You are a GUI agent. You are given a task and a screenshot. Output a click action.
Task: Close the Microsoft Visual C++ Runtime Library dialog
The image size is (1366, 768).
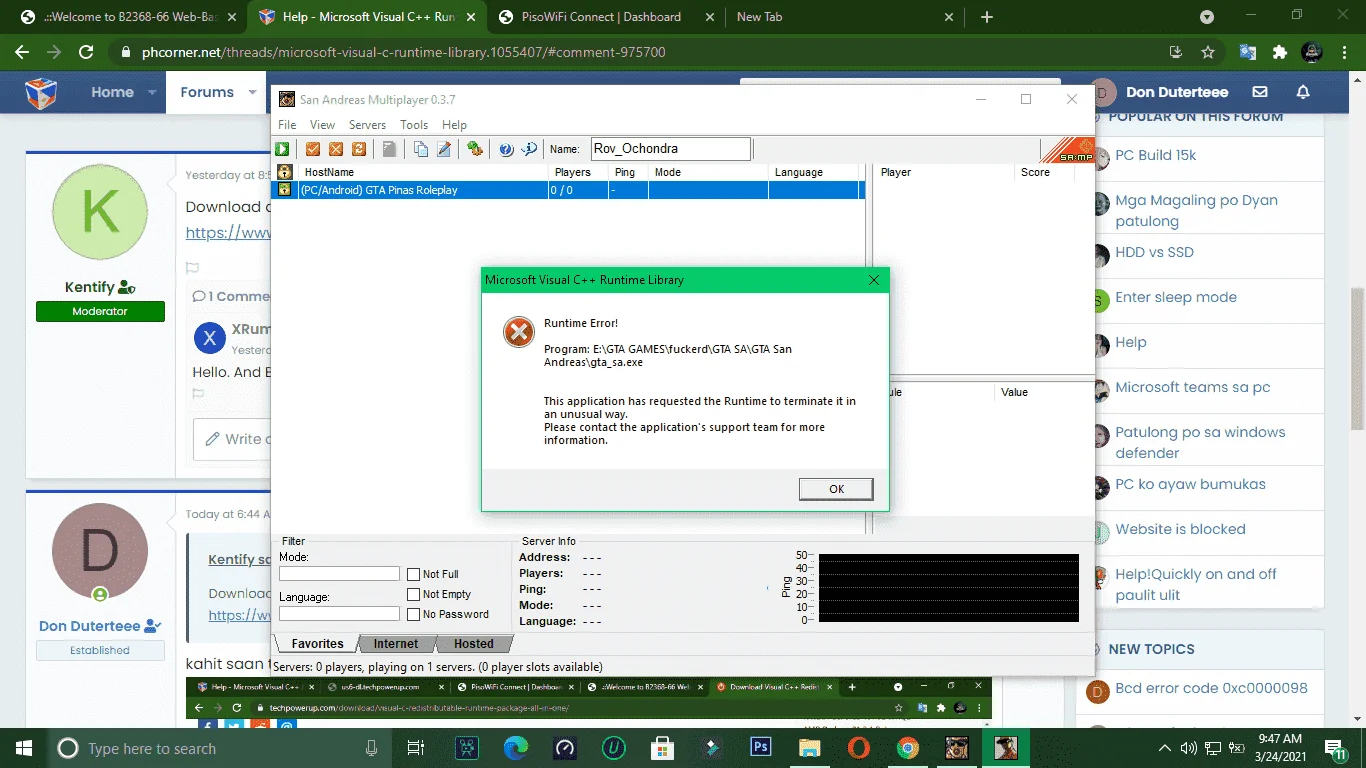tap(873, 281)
